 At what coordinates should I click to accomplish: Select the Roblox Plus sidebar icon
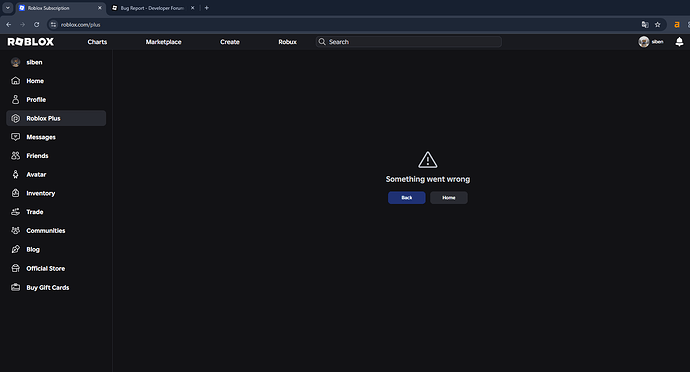[15, 118]
